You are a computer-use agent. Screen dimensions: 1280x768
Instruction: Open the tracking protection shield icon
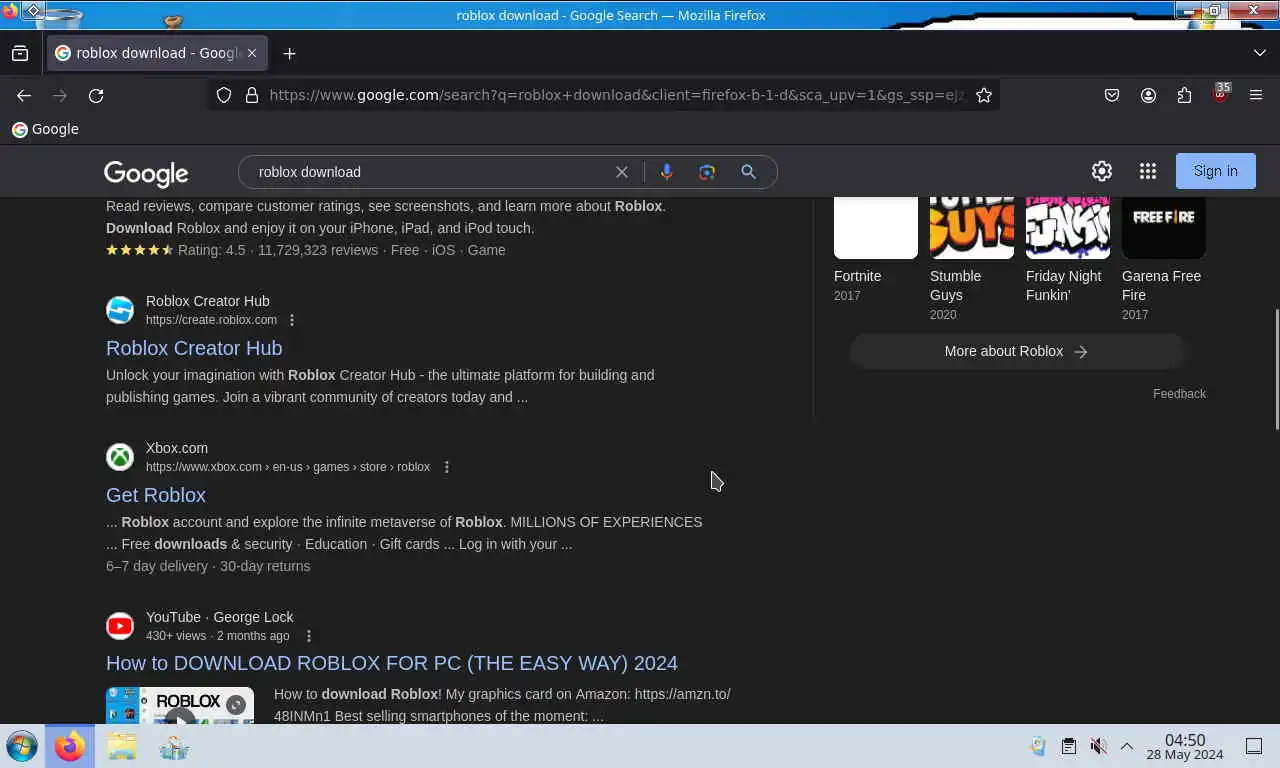224,95
